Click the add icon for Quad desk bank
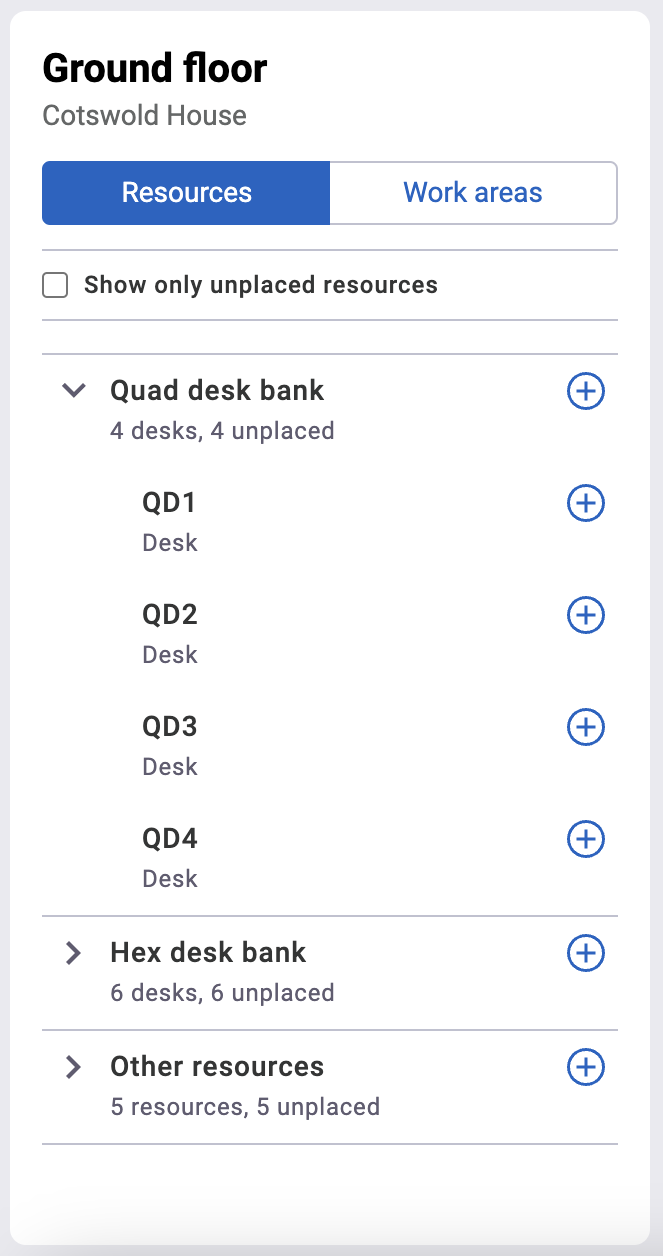 pos(586,391)
